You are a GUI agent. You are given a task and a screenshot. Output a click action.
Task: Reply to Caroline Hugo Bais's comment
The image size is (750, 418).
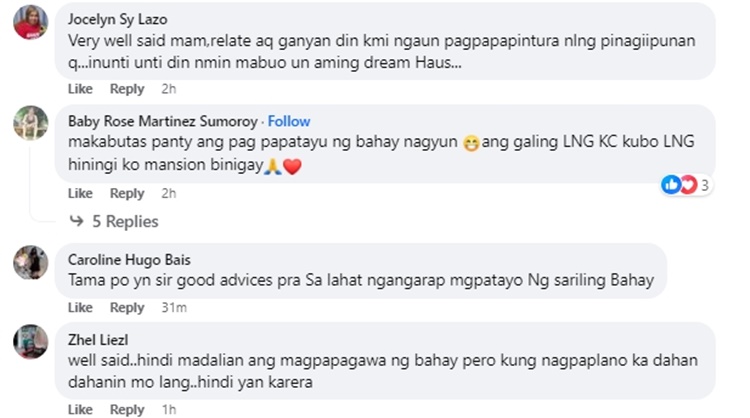[127, 308]
